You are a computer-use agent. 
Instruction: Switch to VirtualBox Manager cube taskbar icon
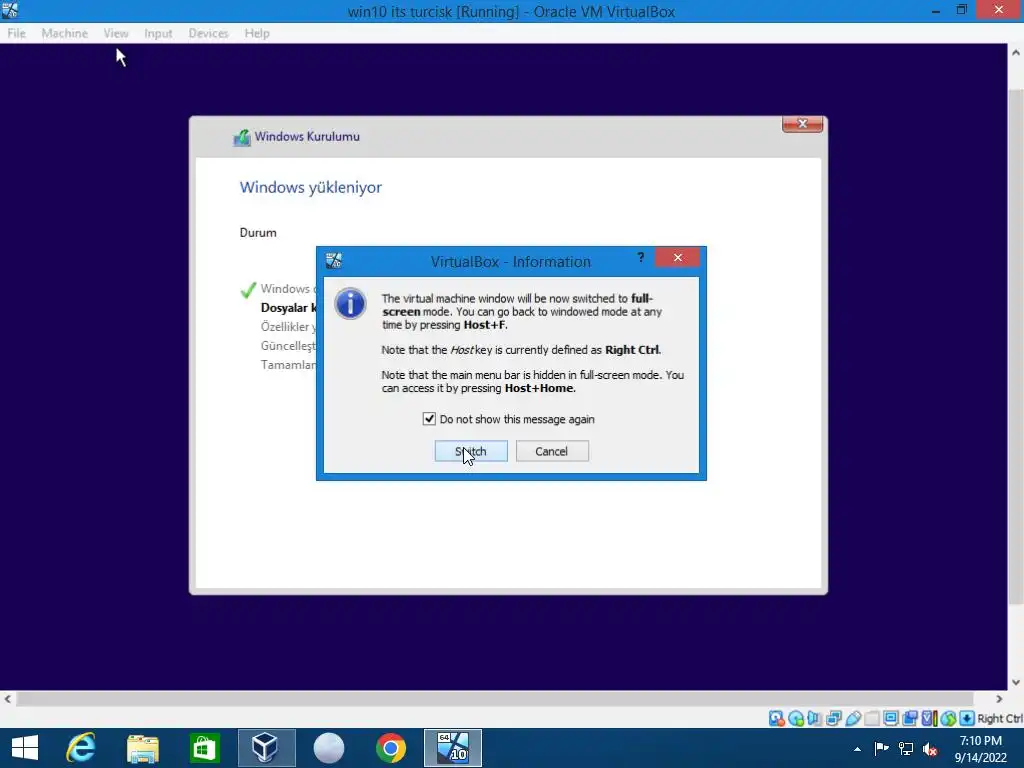coord(266,748)
